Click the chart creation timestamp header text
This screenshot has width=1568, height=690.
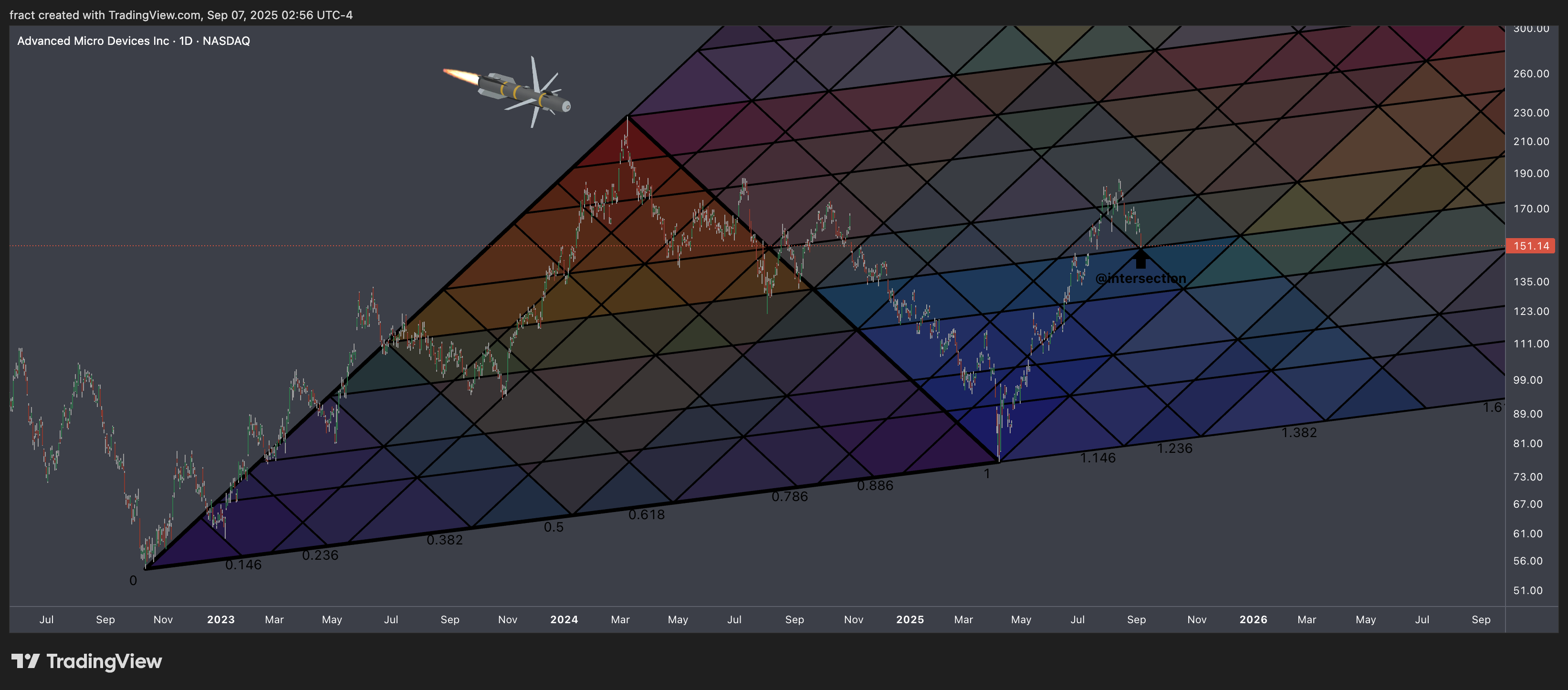(x=181, y=15)
